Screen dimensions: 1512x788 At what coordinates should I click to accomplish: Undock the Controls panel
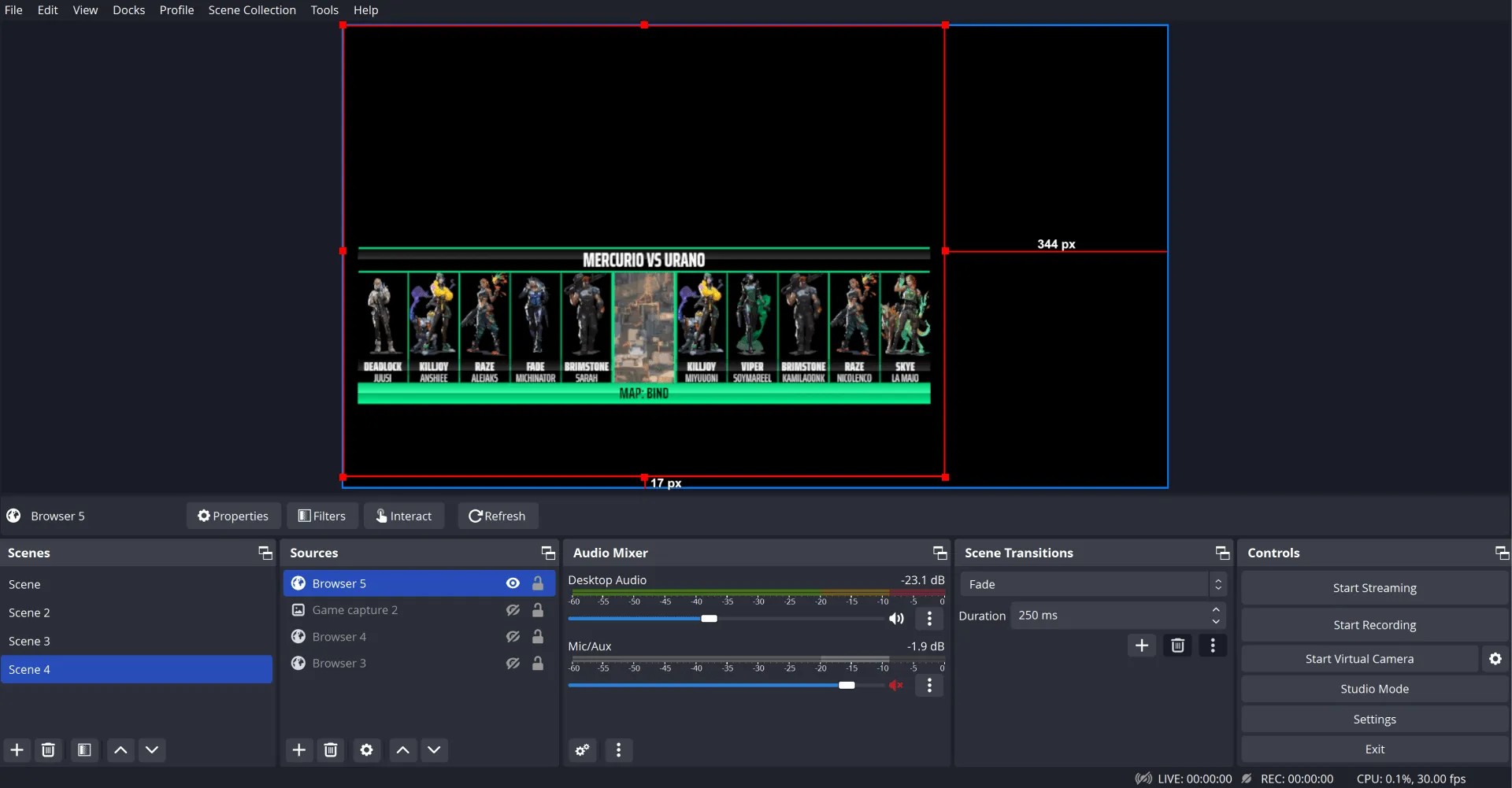1503,553
